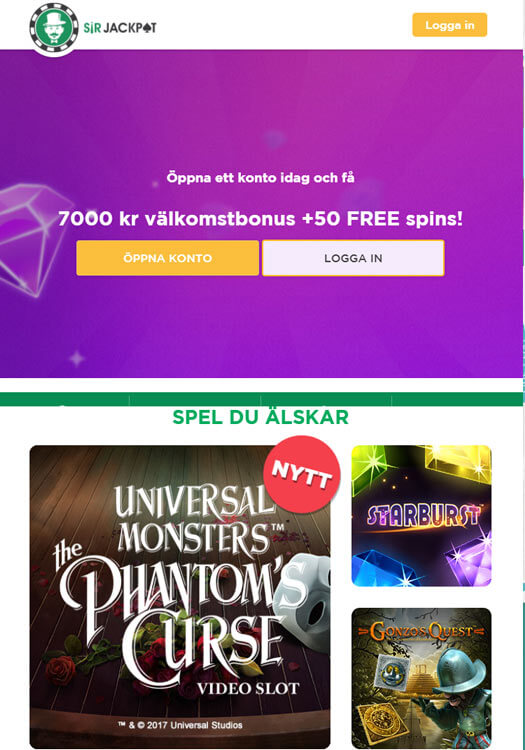Click the green divider bar below the banner
525x750 pixels.
261,399
